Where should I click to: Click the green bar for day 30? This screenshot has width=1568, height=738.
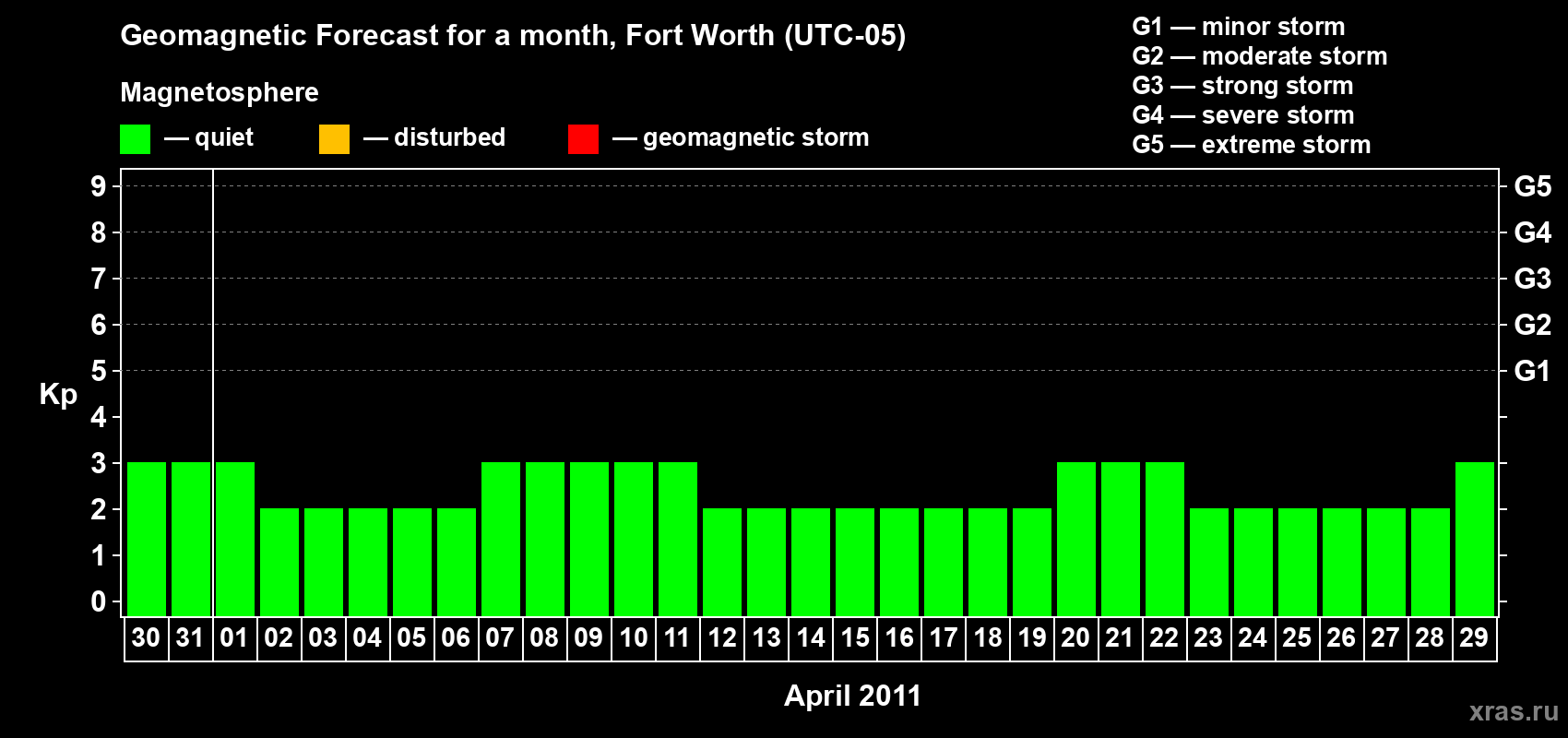[x=147, y=539]
